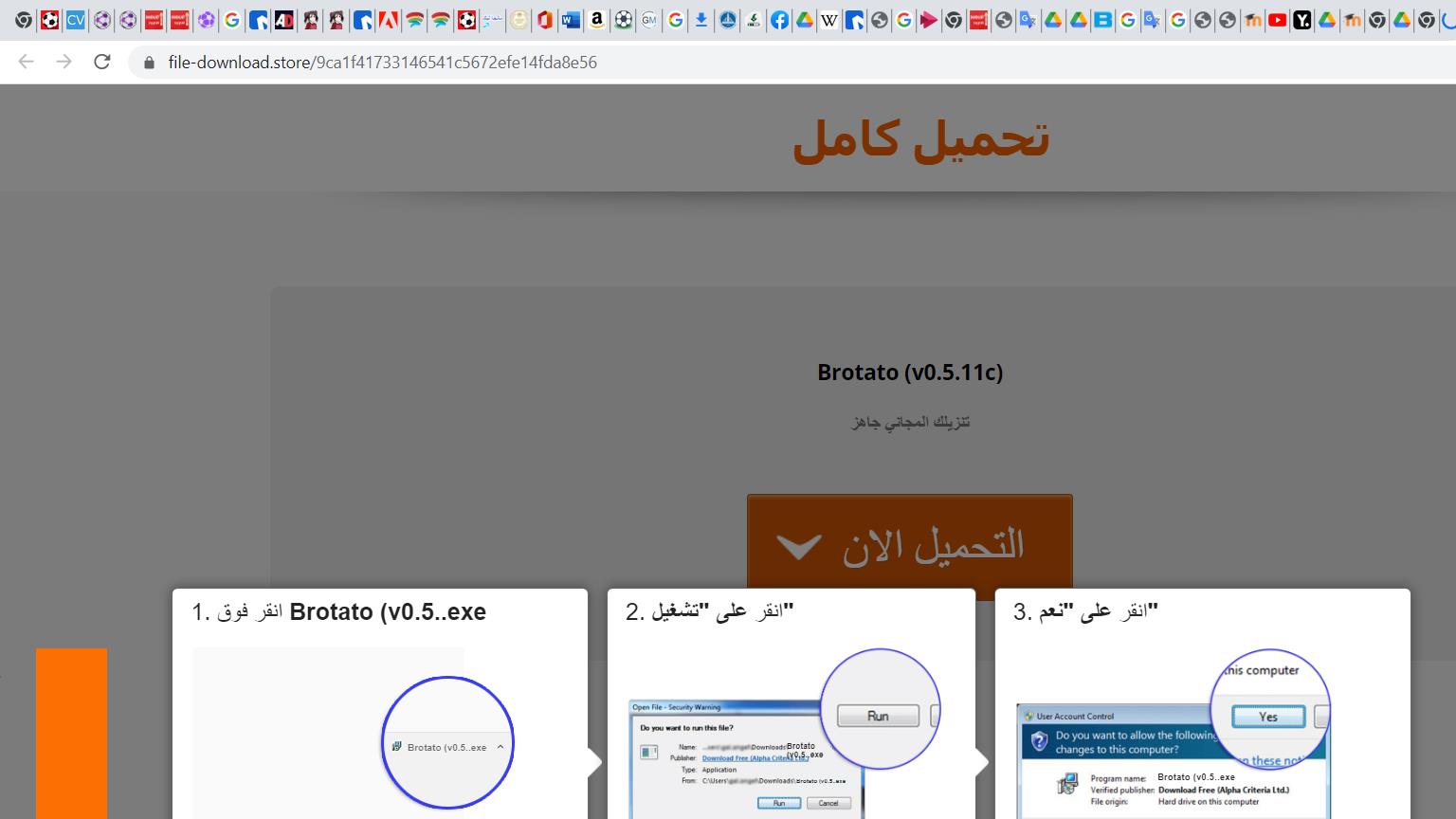1456x819 pixels.
Task: Switch to the Facebook tab
Action: click(x=779, y=20)
